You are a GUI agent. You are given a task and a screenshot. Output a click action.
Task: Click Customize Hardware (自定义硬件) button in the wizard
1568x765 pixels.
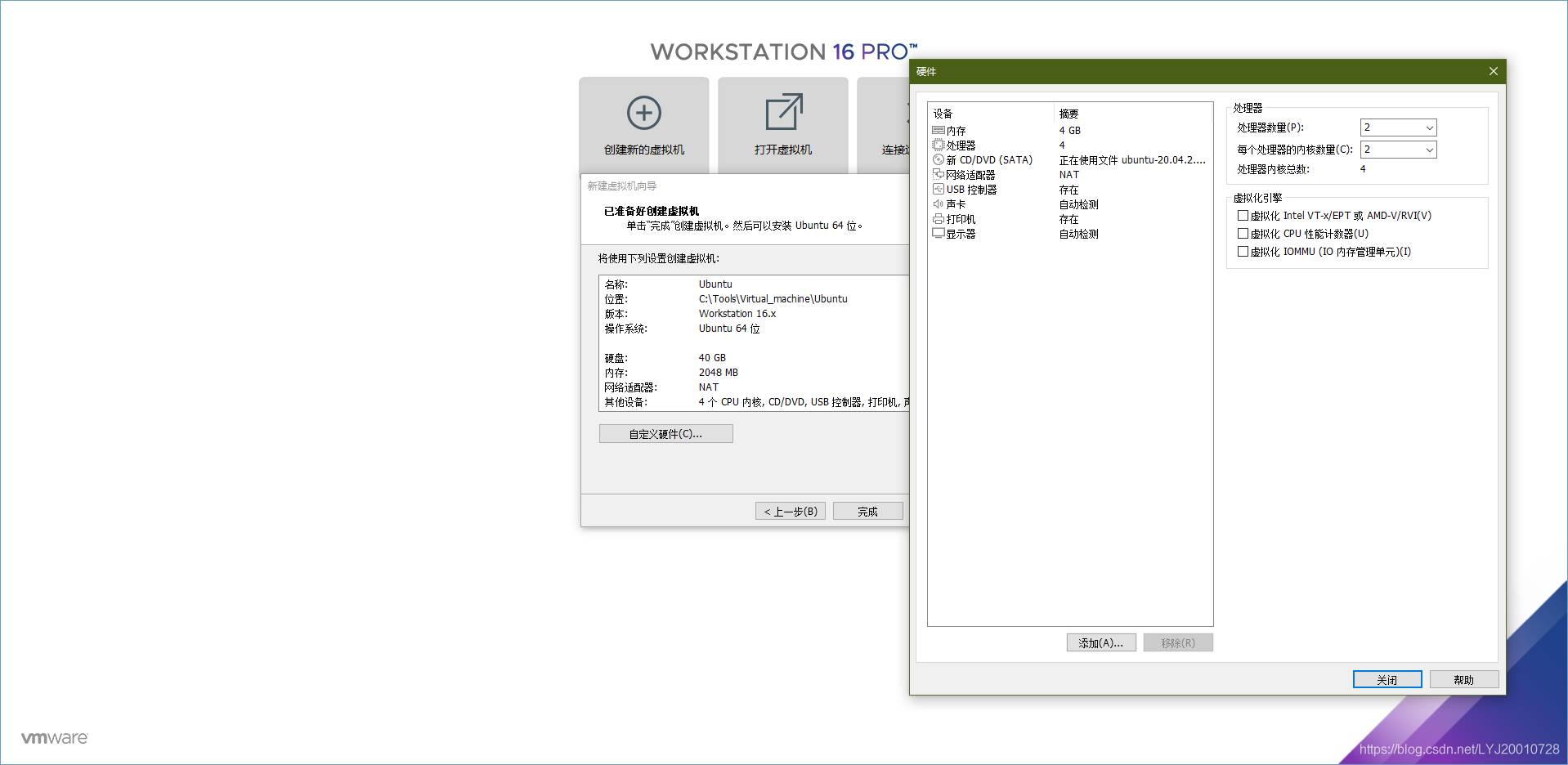tap(665, 434)
